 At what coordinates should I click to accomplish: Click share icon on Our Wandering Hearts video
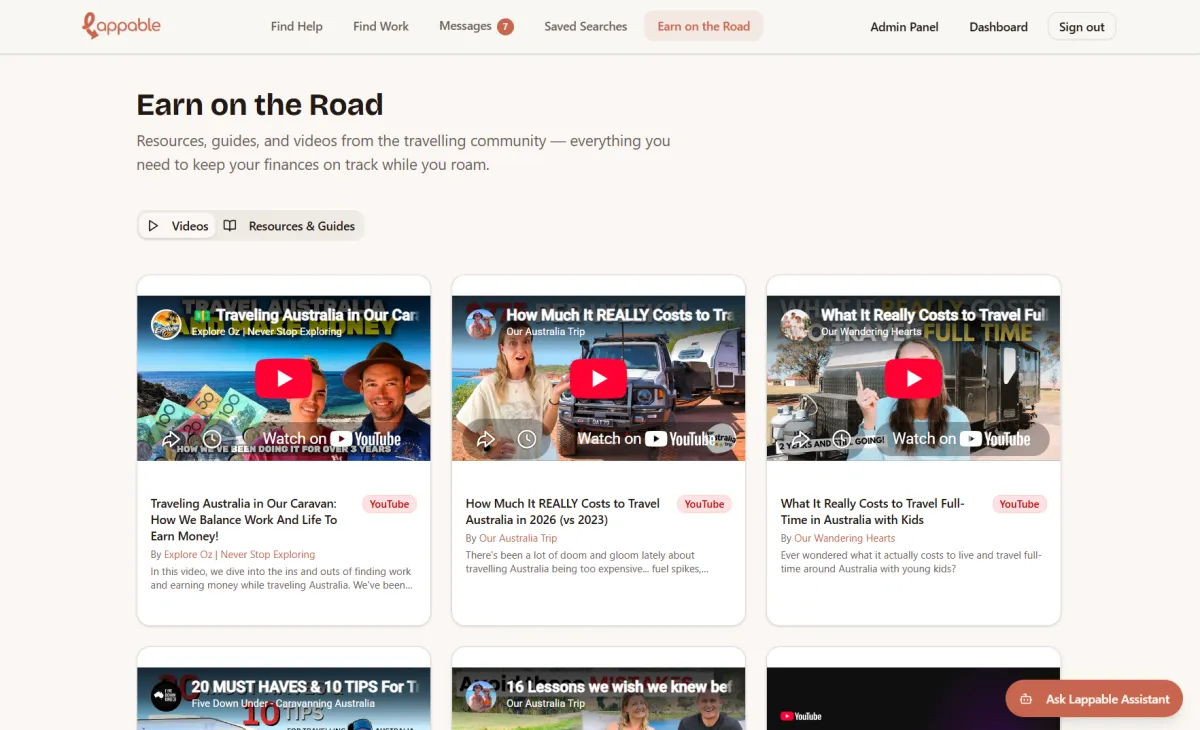(x=801, y=439)
